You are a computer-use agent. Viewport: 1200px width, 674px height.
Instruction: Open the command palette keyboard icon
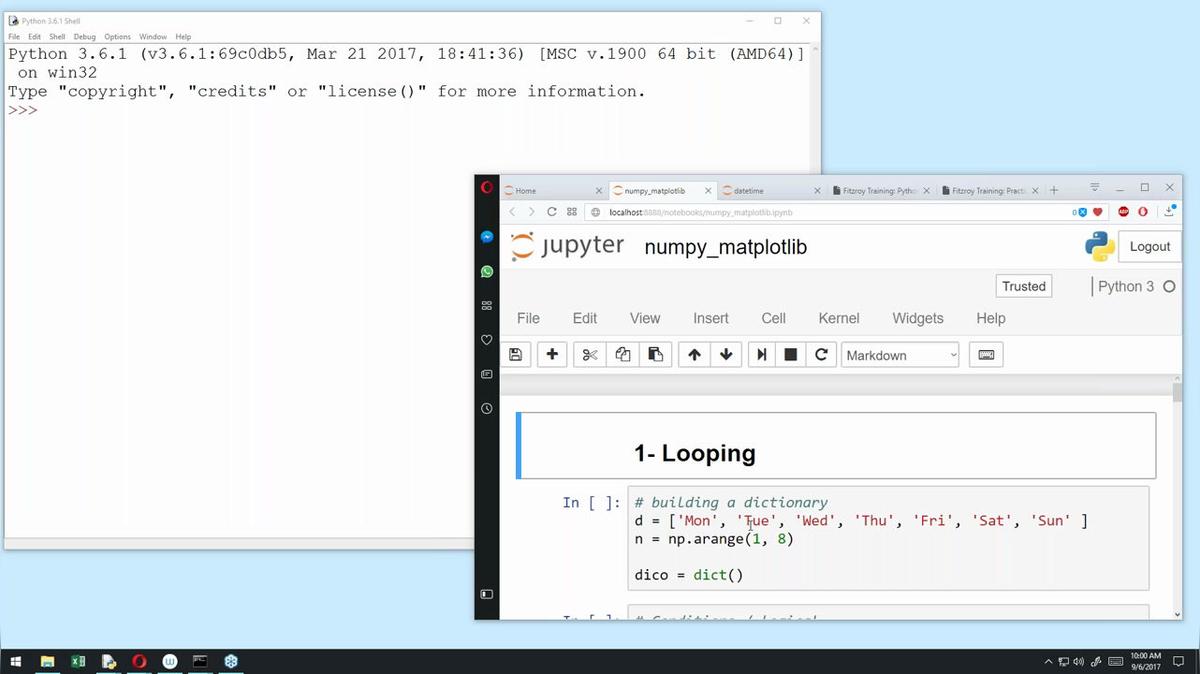(x=986, y=355)
